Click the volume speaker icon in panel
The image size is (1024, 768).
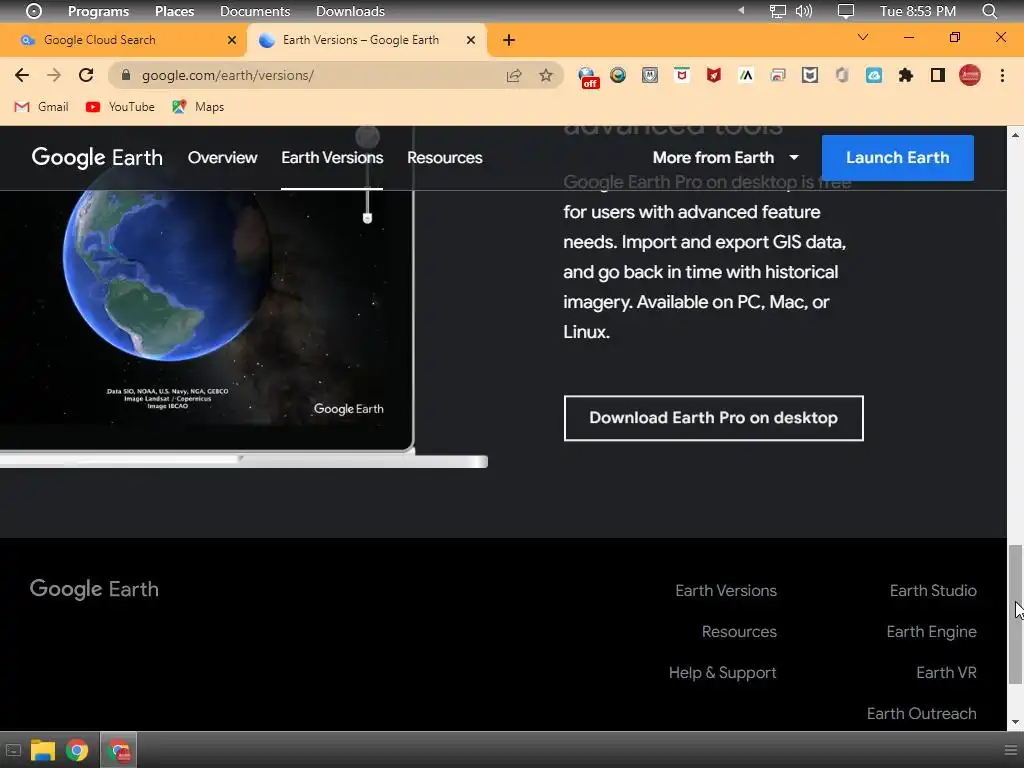tap(804, 11)
